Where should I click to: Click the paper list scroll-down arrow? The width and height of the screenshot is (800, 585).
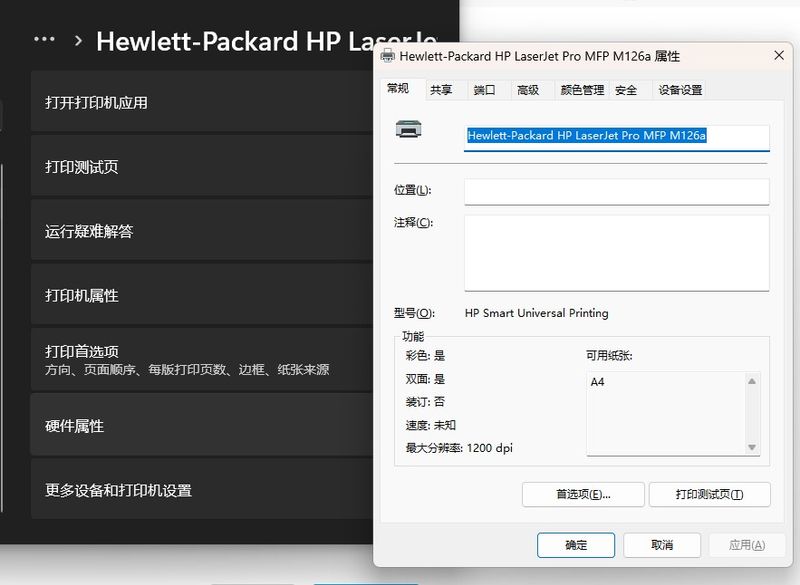pos(752,447)
